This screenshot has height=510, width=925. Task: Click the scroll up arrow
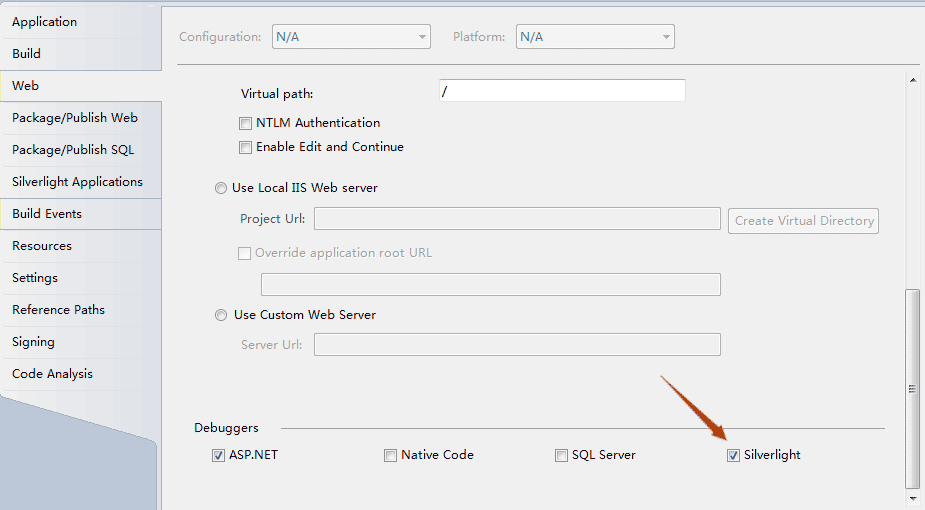pyautogui.click(x=912, y=78)
